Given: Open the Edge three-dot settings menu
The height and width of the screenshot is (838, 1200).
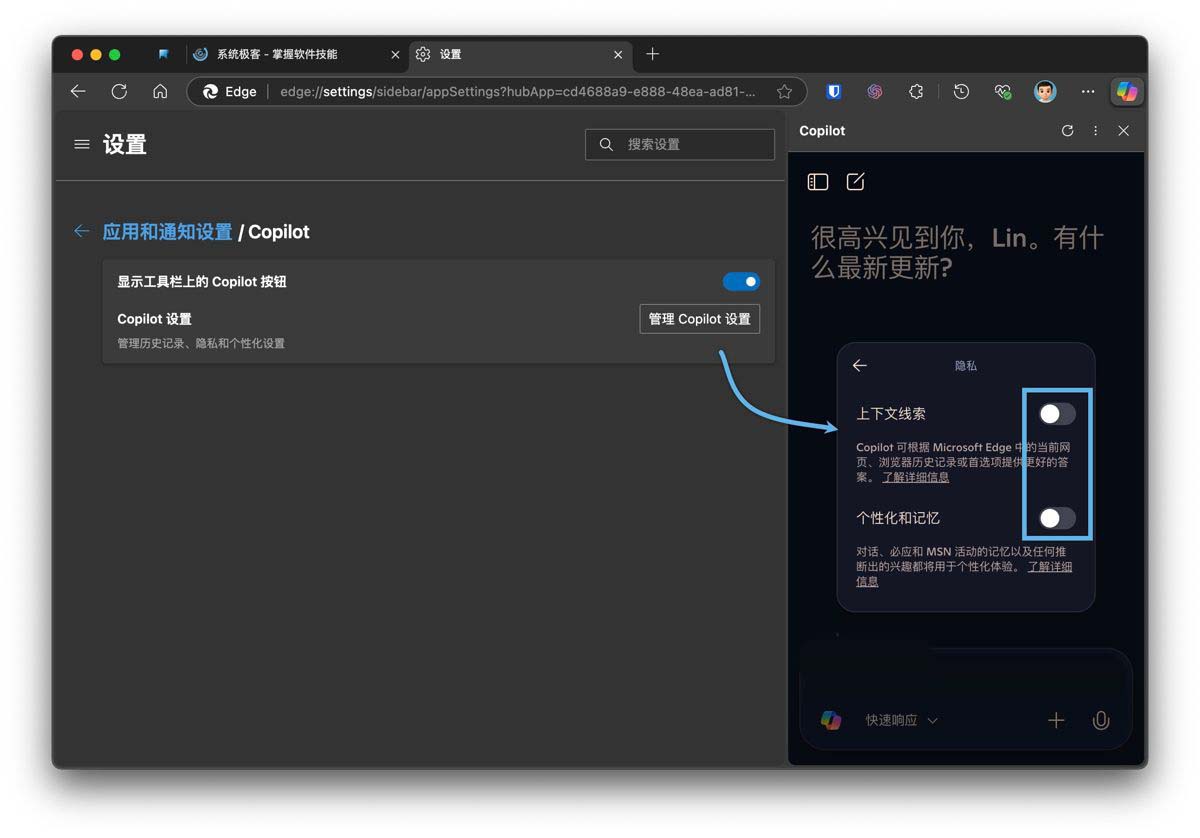Looking at the screenshot, I should [1088, 91].
